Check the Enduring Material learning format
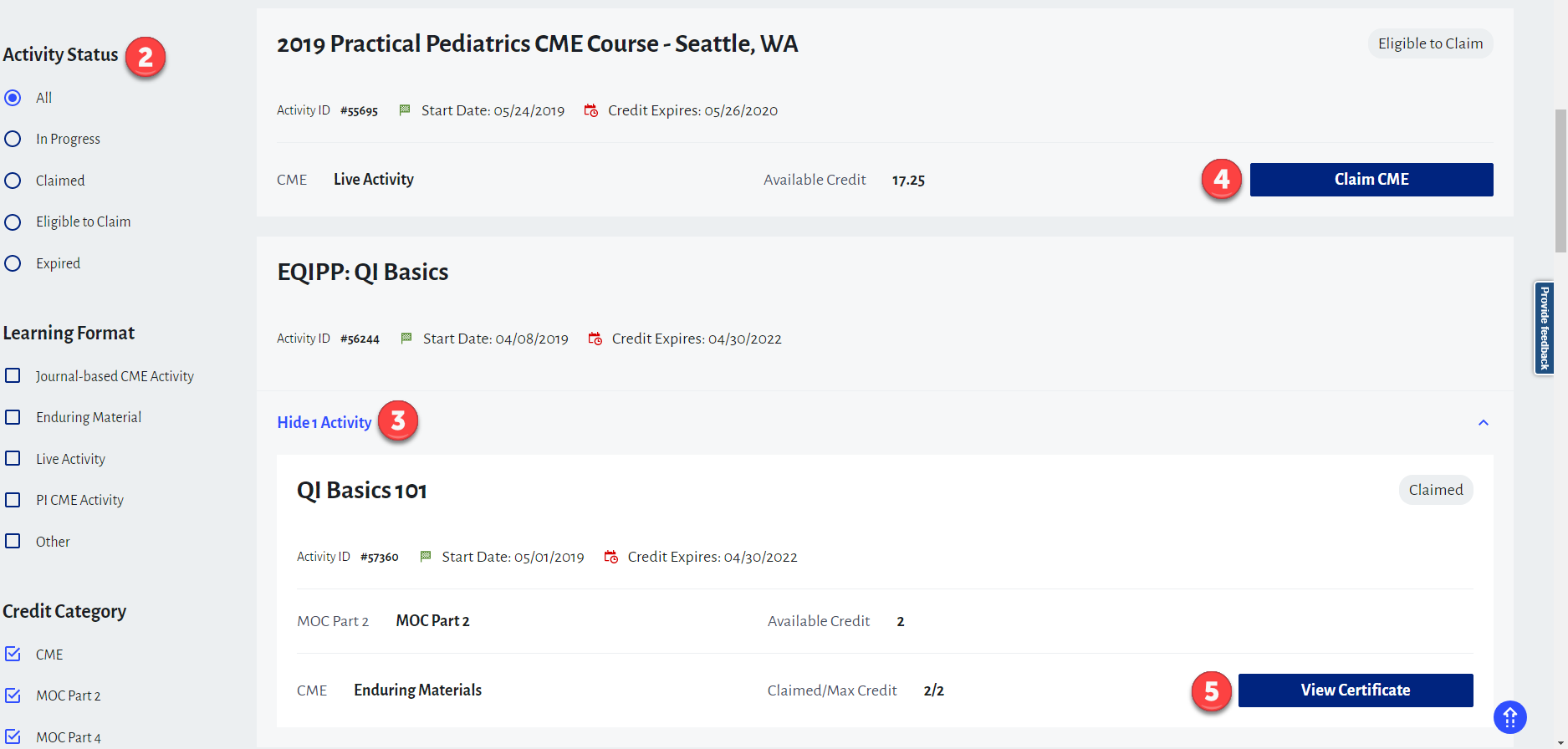The width and height of the screenshot is (1568, 749). click(13, 417)
